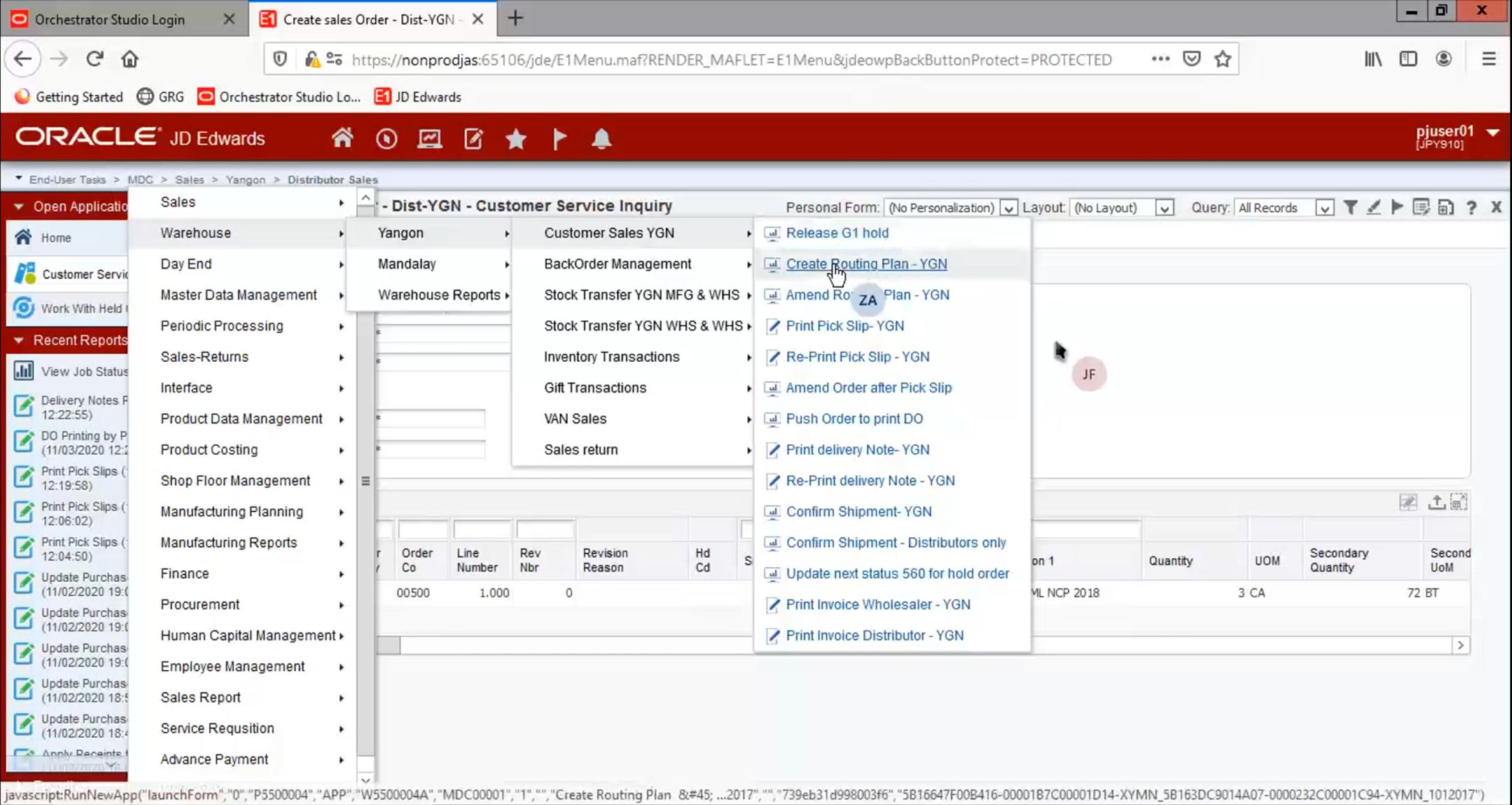
Task: Select Create Routing Plan - YGN menu entry
Action: (x=866, y=264)
